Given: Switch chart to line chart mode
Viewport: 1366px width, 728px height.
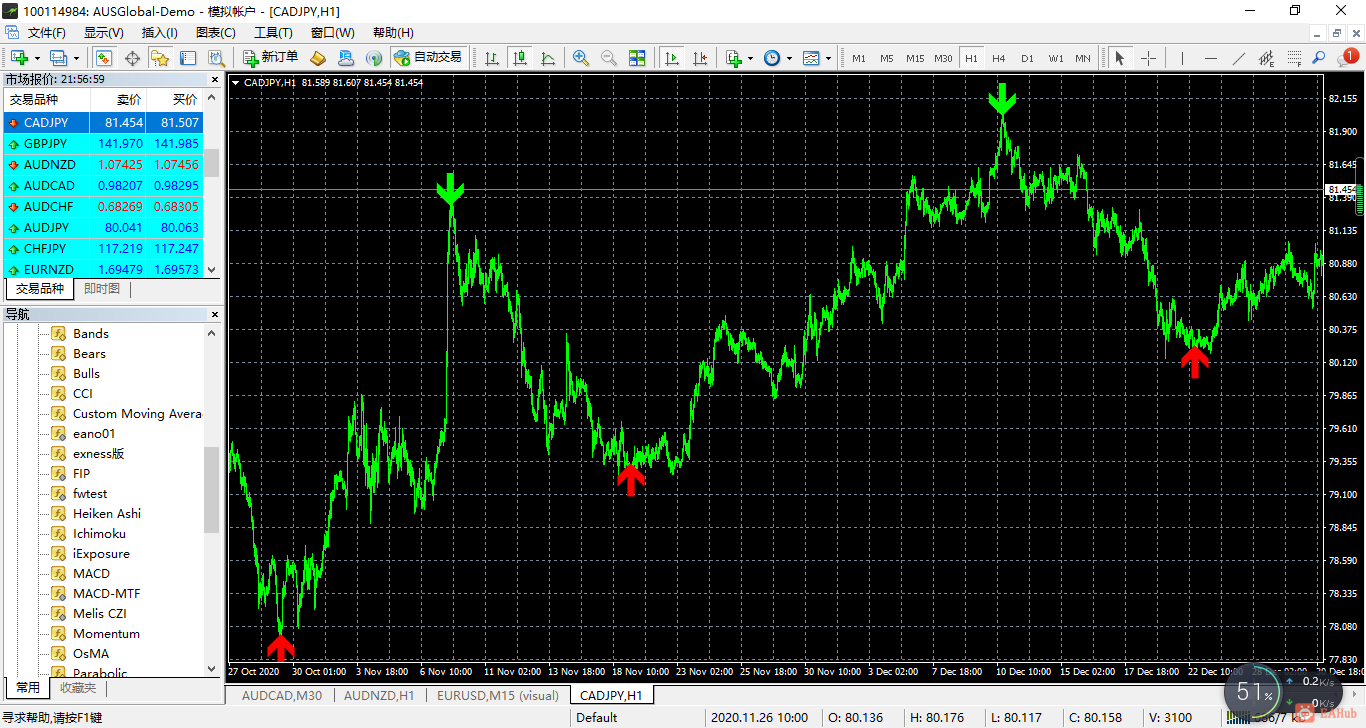Looking at the screenshot, I should (548, 58).
